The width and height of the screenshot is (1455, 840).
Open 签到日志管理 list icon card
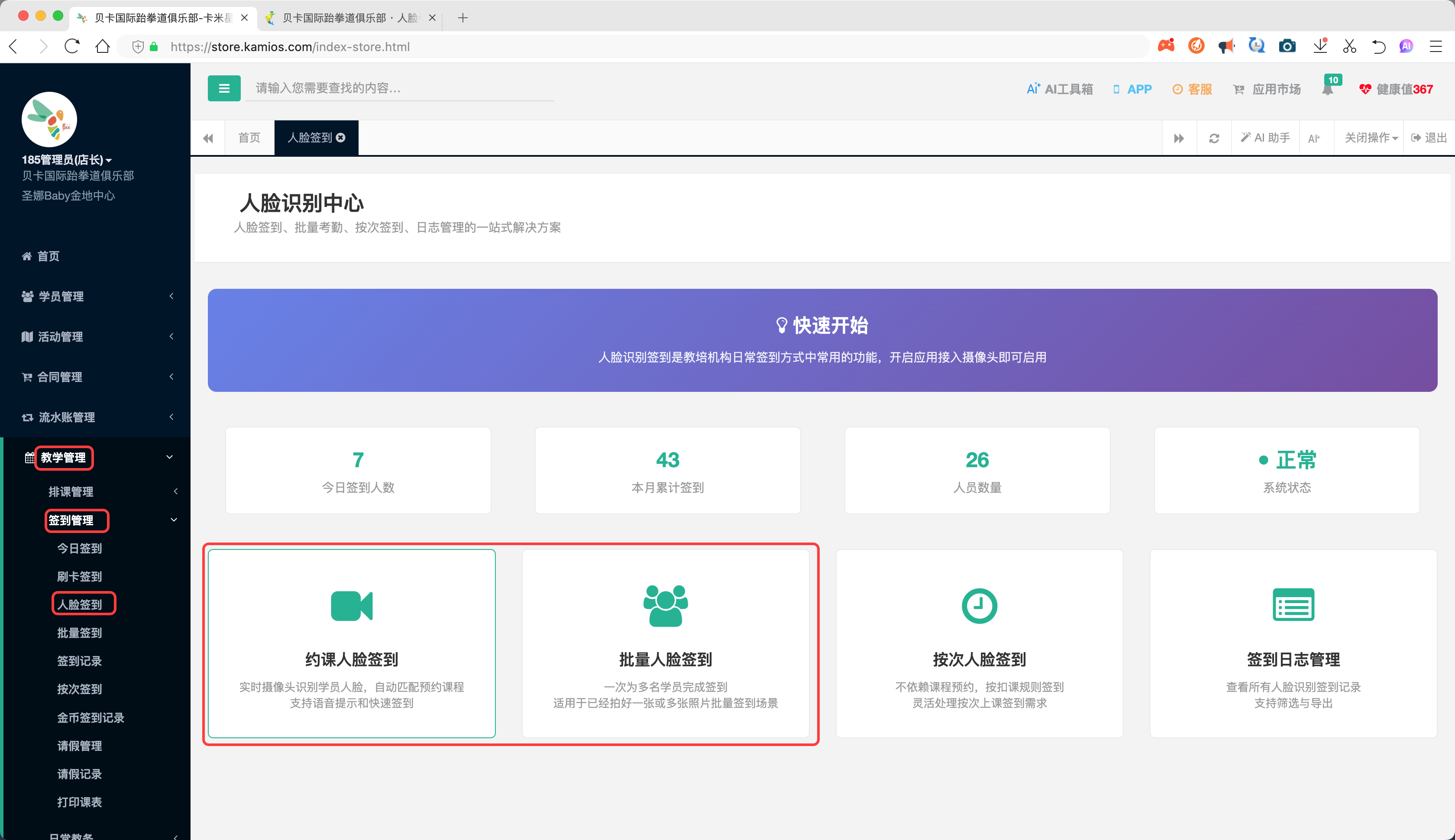1293,643
